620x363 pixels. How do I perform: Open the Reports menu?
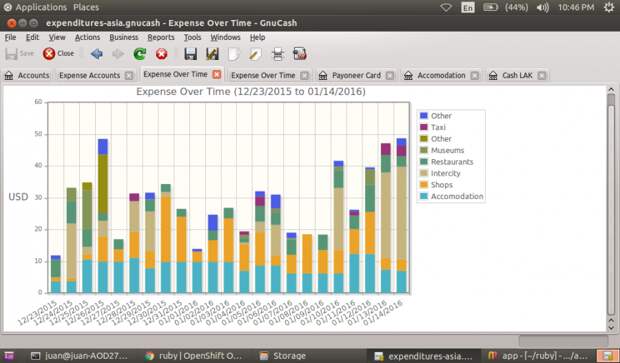pyautogui.click(x=161, y=37)
